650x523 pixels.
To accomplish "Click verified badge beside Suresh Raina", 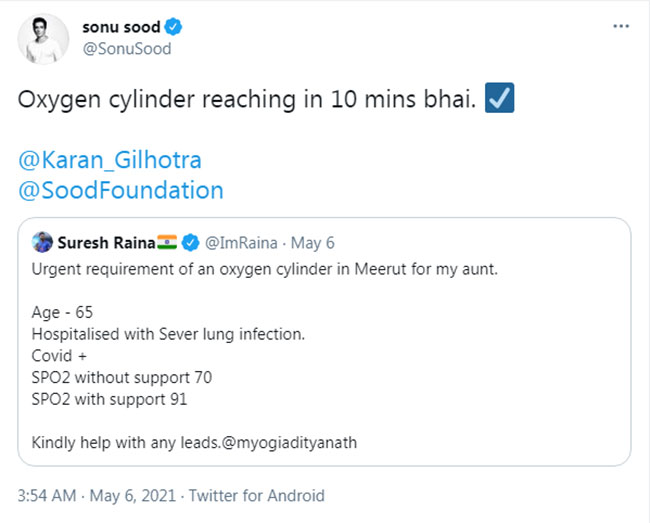I will pos(192,242).
